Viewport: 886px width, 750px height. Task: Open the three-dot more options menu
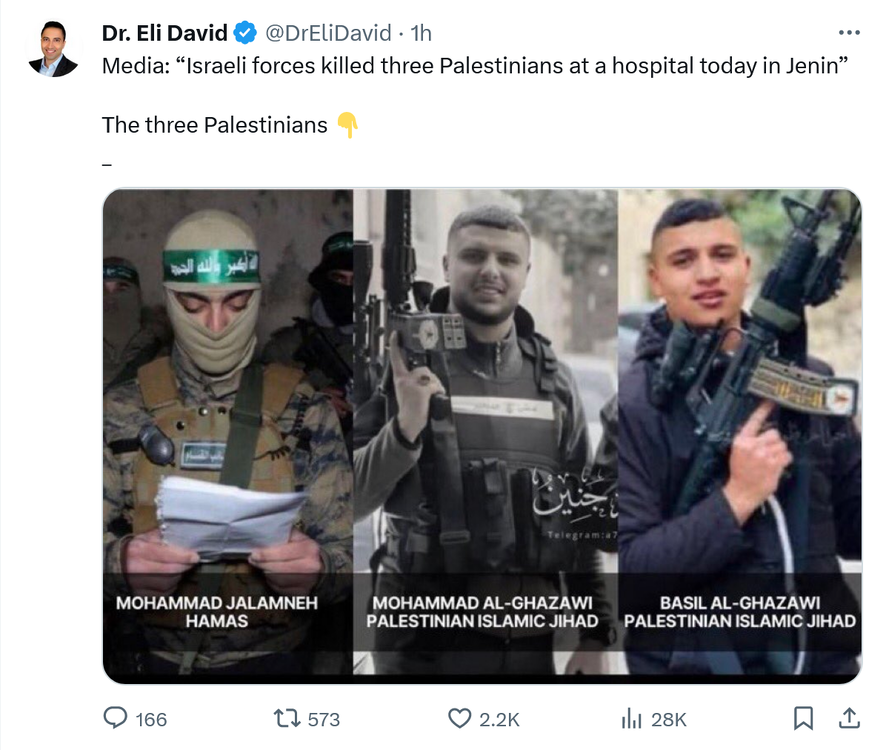click(x=849, y=33)
